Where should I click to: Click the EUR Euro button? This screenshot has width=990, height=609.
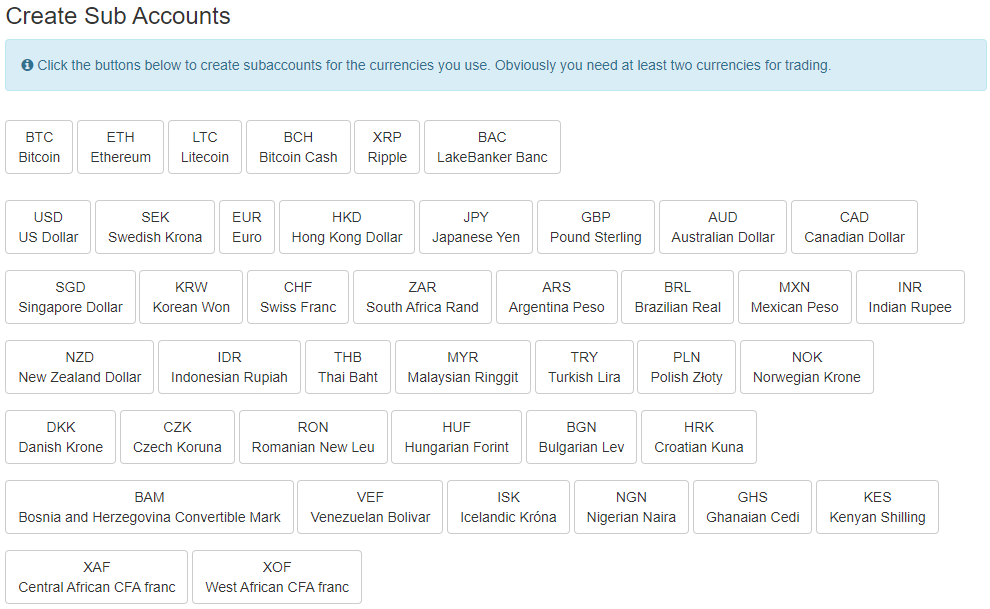(247, 227)
